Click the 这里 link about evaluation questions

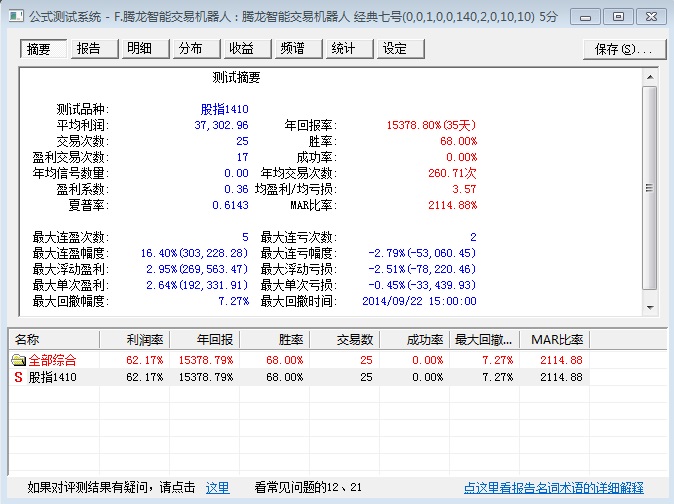218,488
